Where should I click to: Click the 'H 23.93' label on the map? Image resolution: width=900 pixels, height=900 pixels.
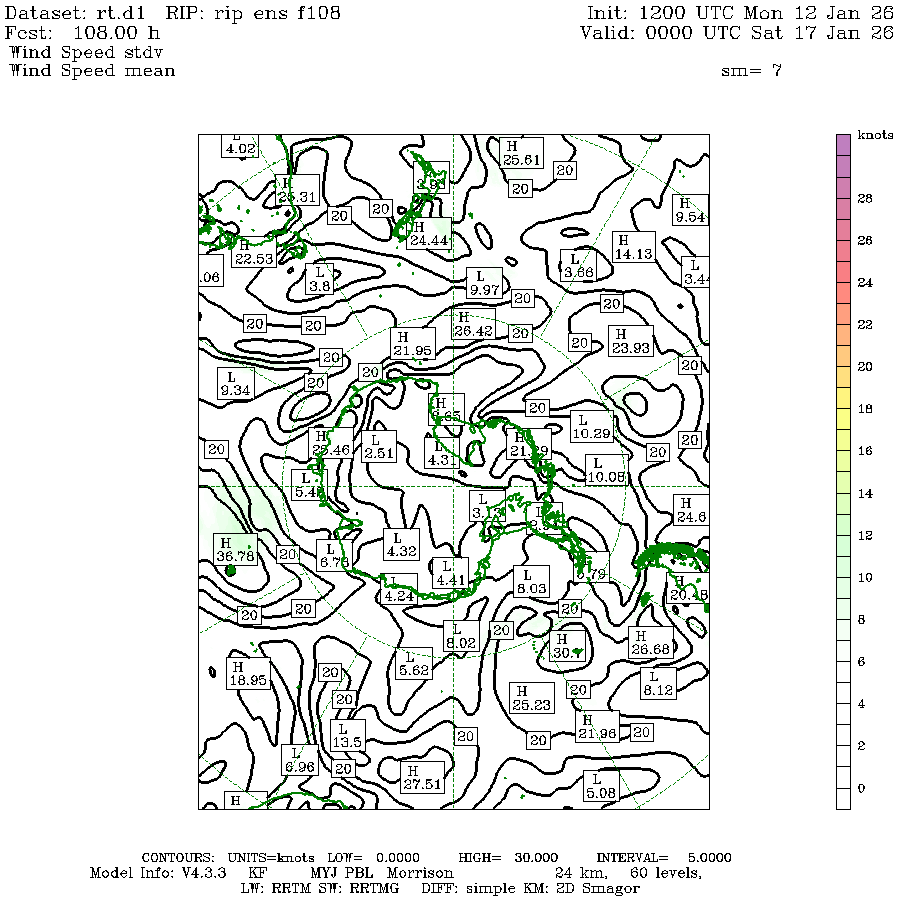point(631,341)
